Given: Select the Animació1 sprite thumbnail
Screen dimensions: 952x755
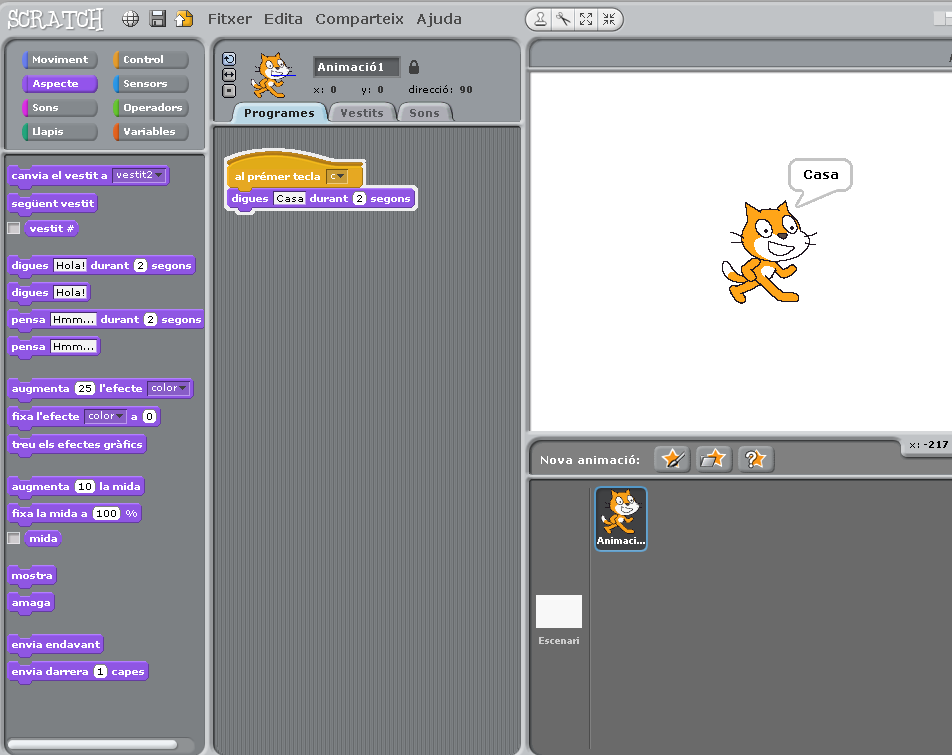Looking at the screenshot, I should [620, 519].
